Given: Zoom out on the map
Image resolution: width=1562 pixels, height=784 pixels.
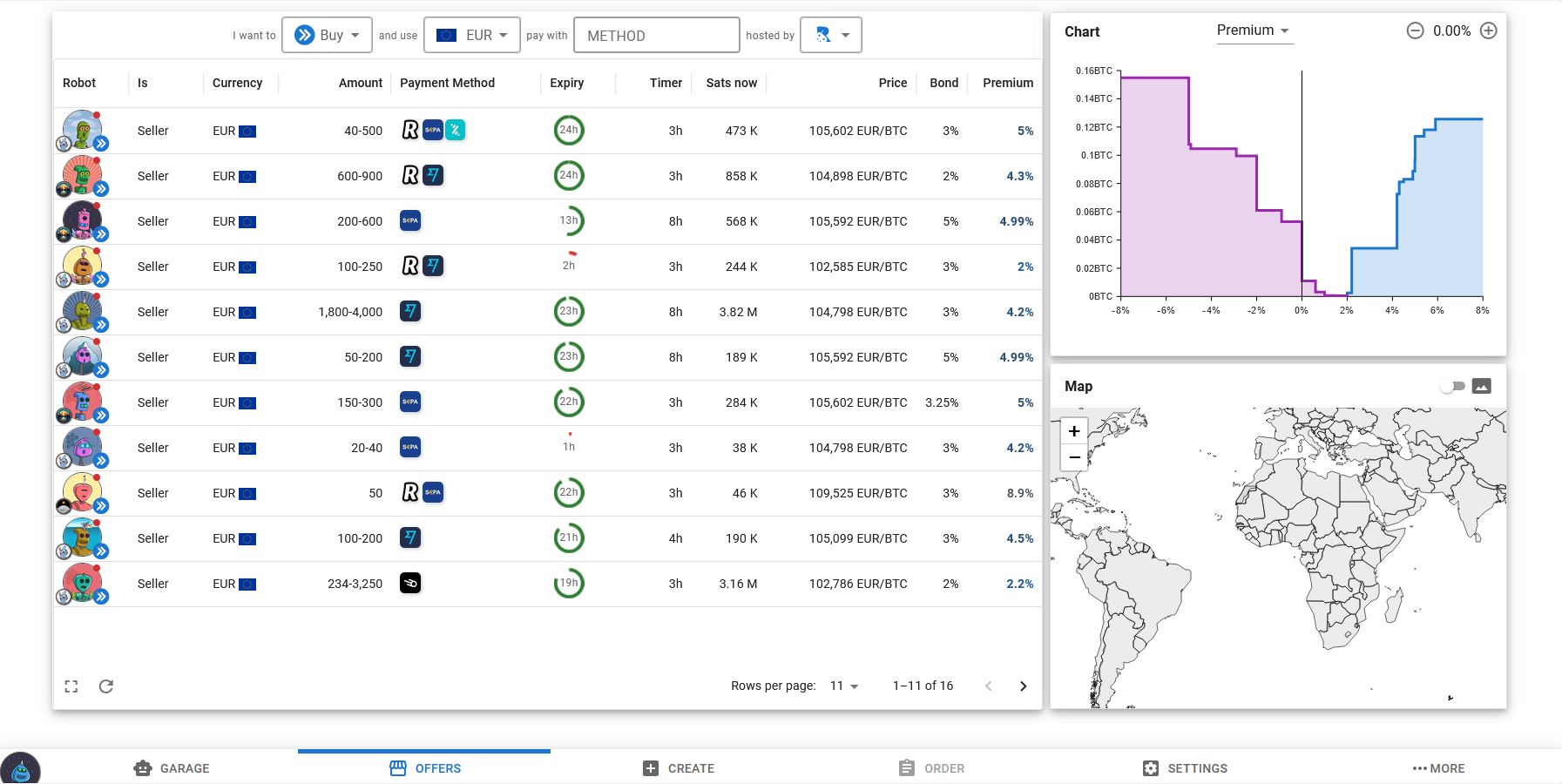Looking at the screenshot, I should point(1074,457).
